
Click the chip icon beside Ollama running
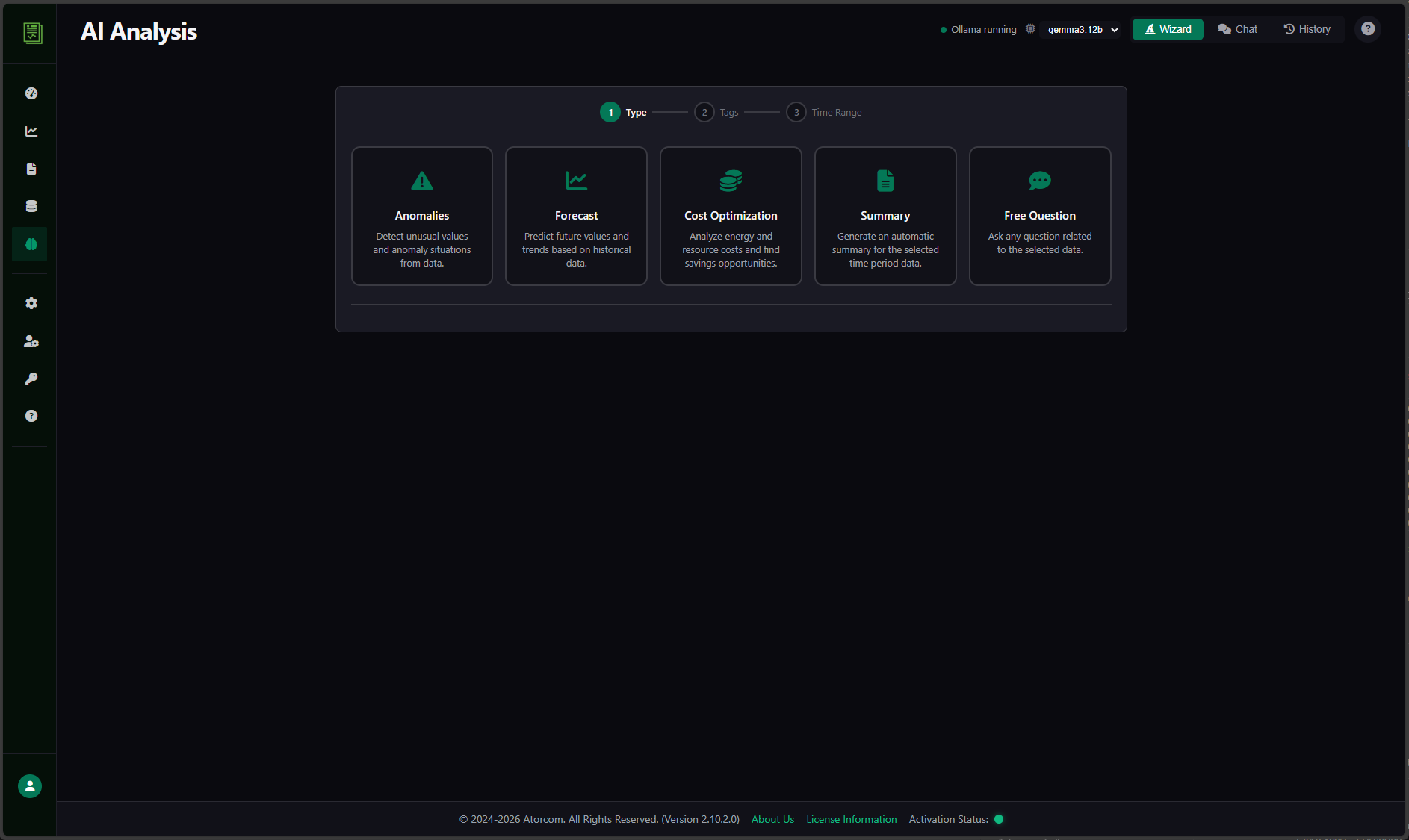1030,28
